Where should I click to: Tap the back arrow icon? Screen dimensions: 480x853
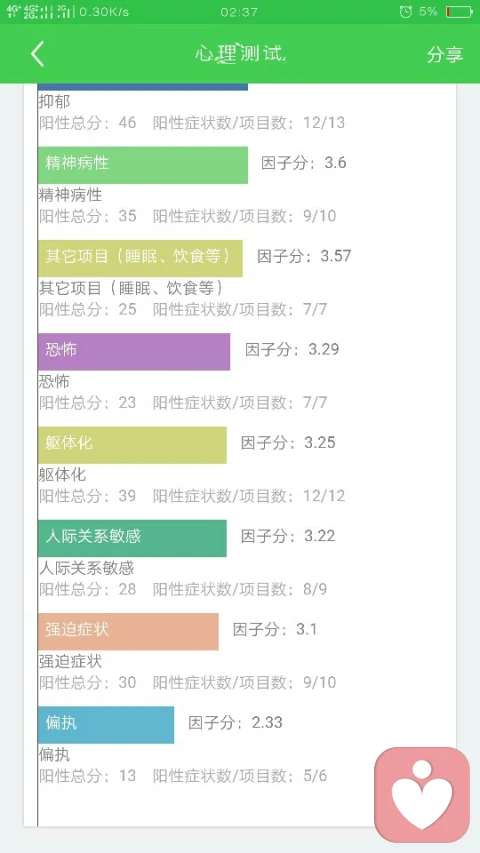pos(37,54)
